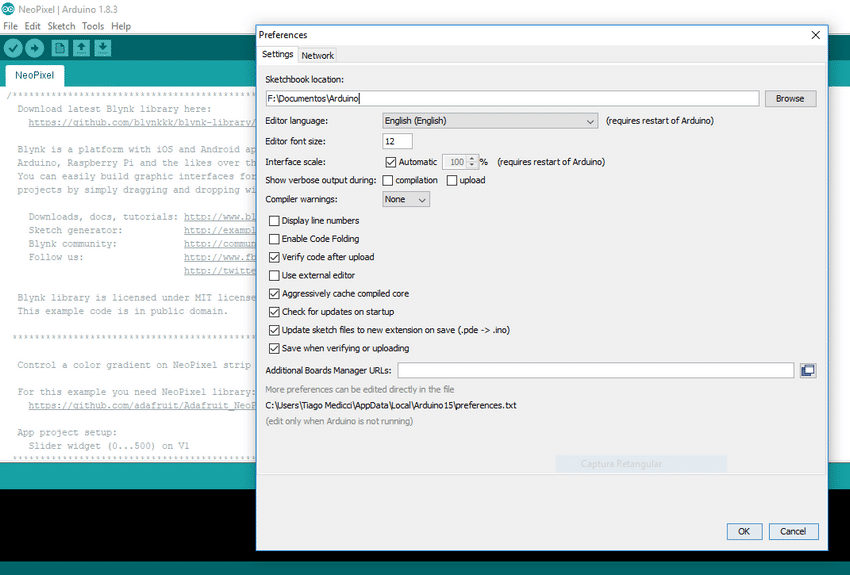Enable Code Folding checkbox
850x575 pixels.
tap(274, 239)
